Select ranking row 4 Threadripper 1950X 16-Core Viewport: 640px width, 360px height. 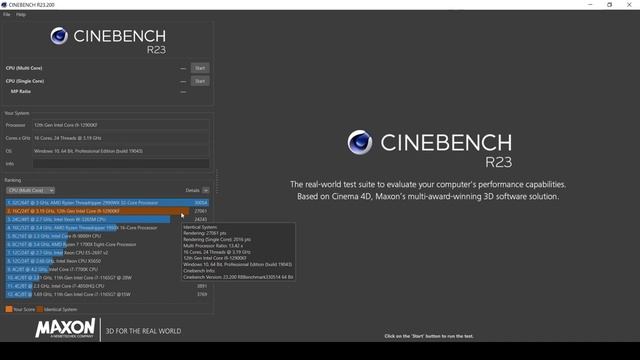tap(107, 228)
